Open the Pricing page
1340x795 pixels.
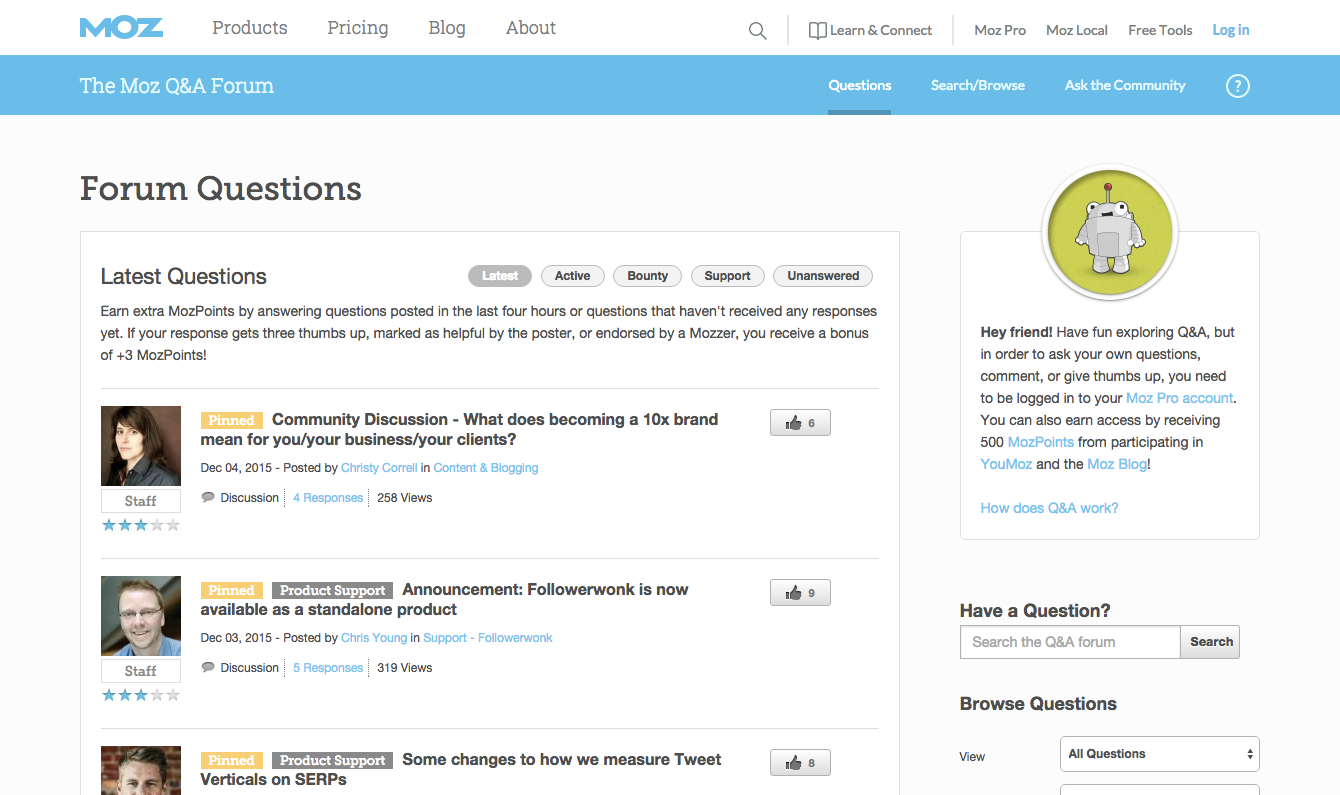pos(358,28)
